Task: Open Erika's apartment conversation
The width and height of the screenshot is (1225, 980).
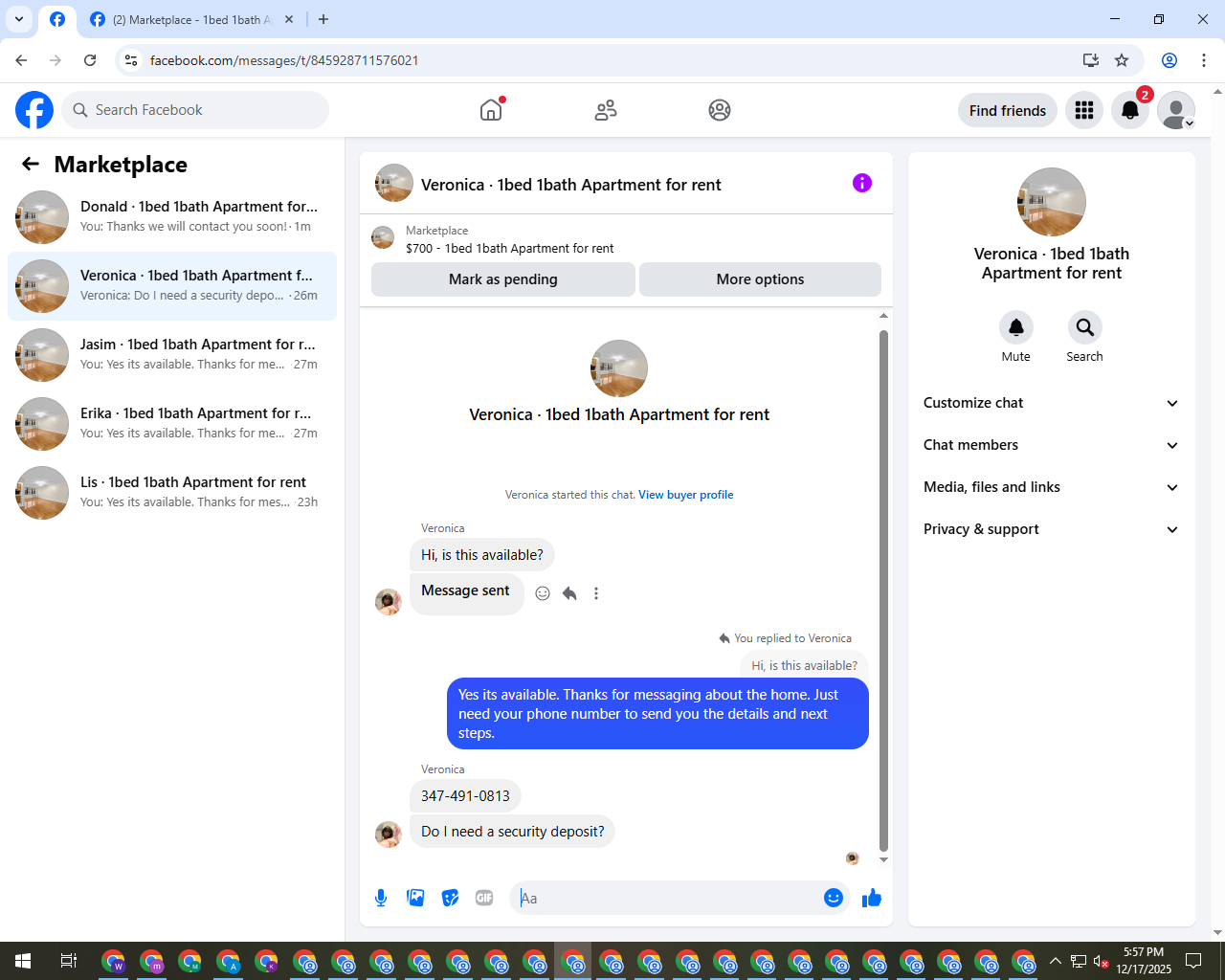Action: coord(172,424)
